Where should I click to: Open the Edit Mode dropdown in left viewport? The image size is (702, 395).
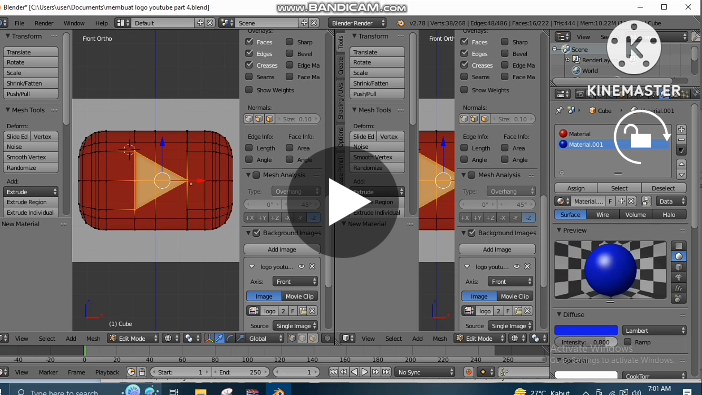point(133,339)
